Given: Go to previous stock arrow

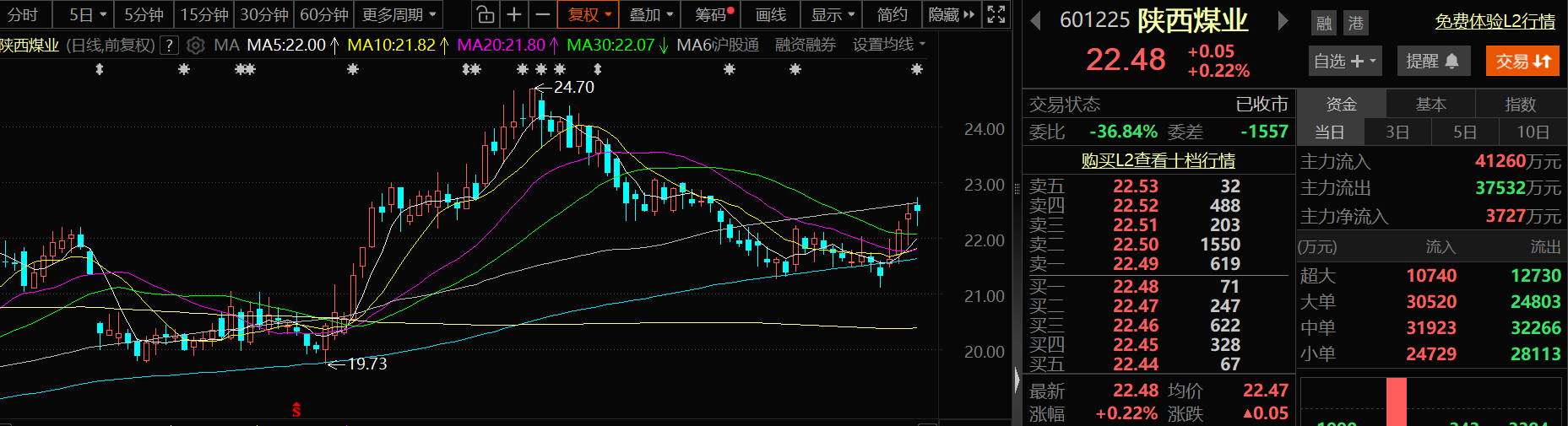Looking at the screenshot, I should 1036,21.
